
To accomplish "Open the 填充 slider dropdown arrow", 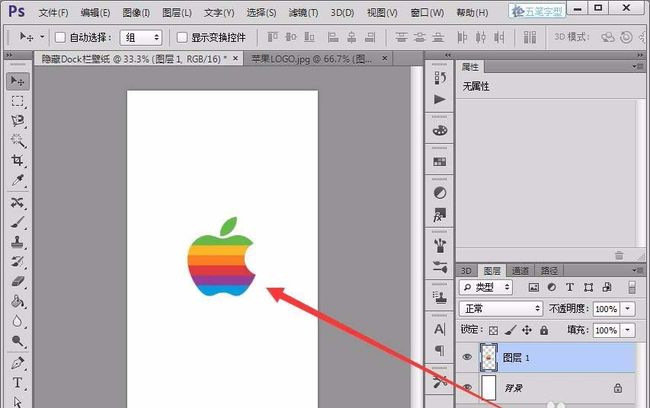I will coord(628,330).
